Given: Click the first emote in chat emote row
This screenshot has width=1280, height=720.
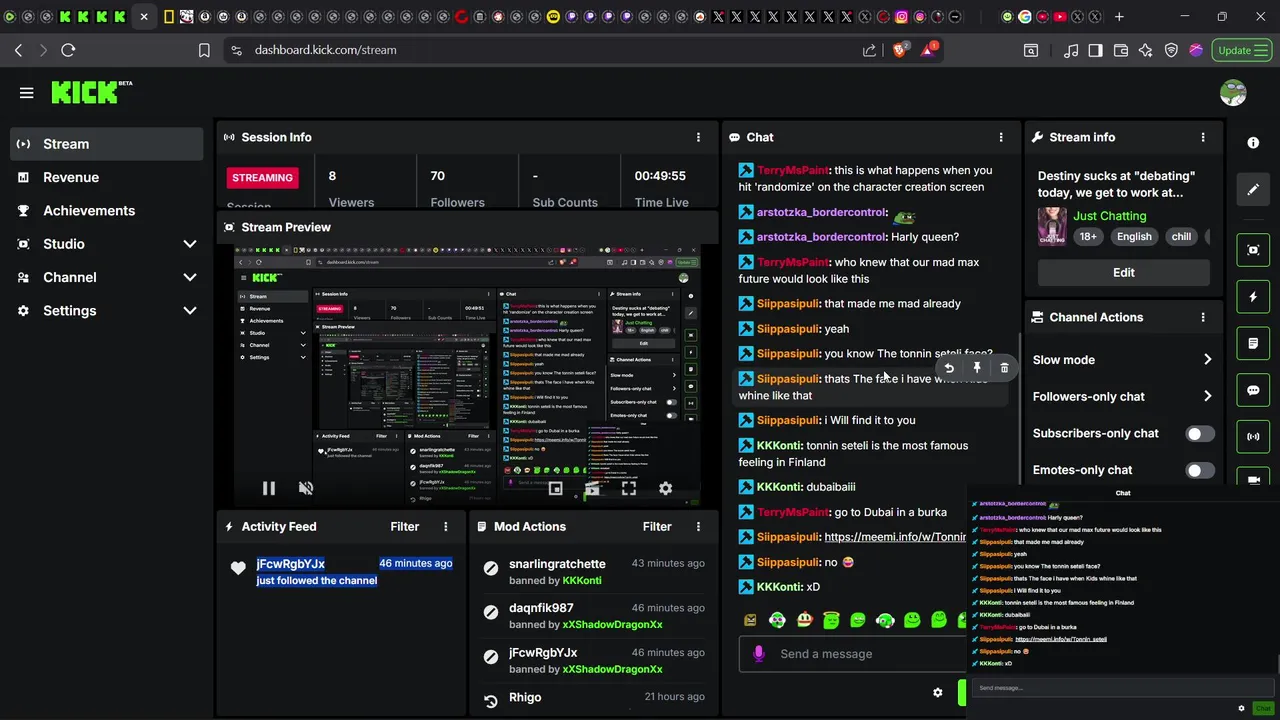Looking at the screenshot, I should pos(750,620).
